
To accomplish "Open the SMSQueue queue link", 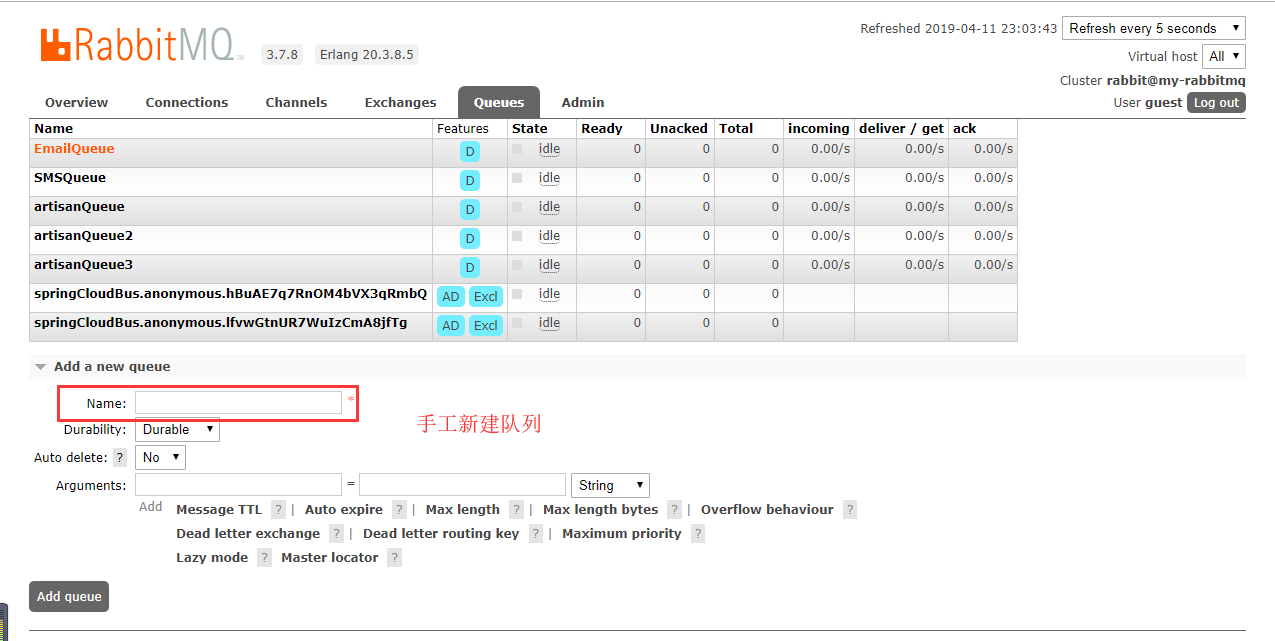I will tap(70, 178).
